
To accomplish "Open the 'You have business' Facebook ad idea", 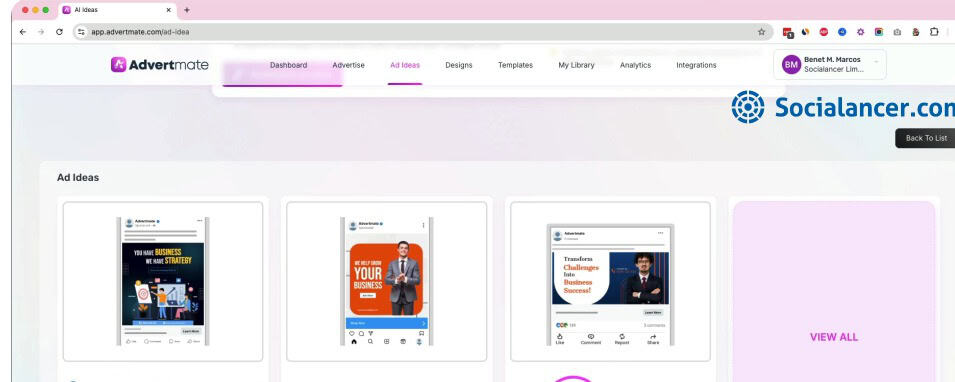I will (x=163, y=281).
